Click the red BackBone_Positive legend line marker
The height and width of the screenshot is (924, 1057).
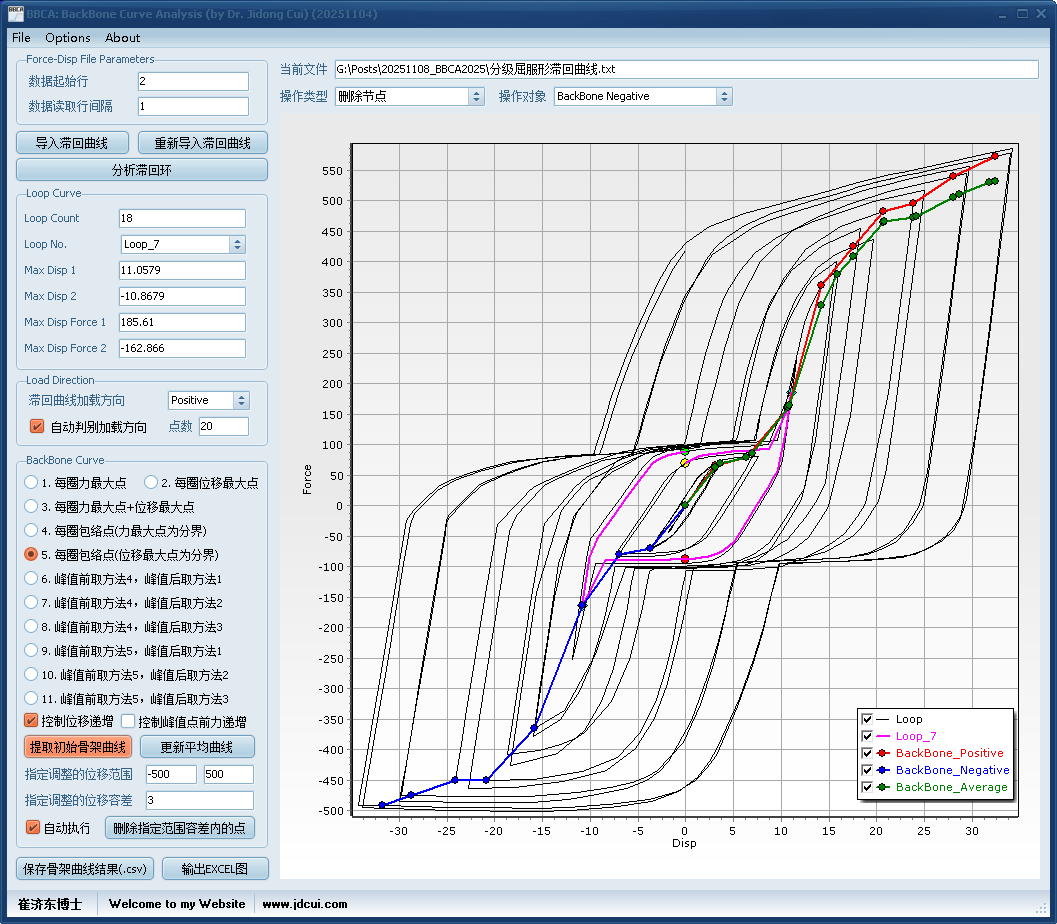[883, 753]
